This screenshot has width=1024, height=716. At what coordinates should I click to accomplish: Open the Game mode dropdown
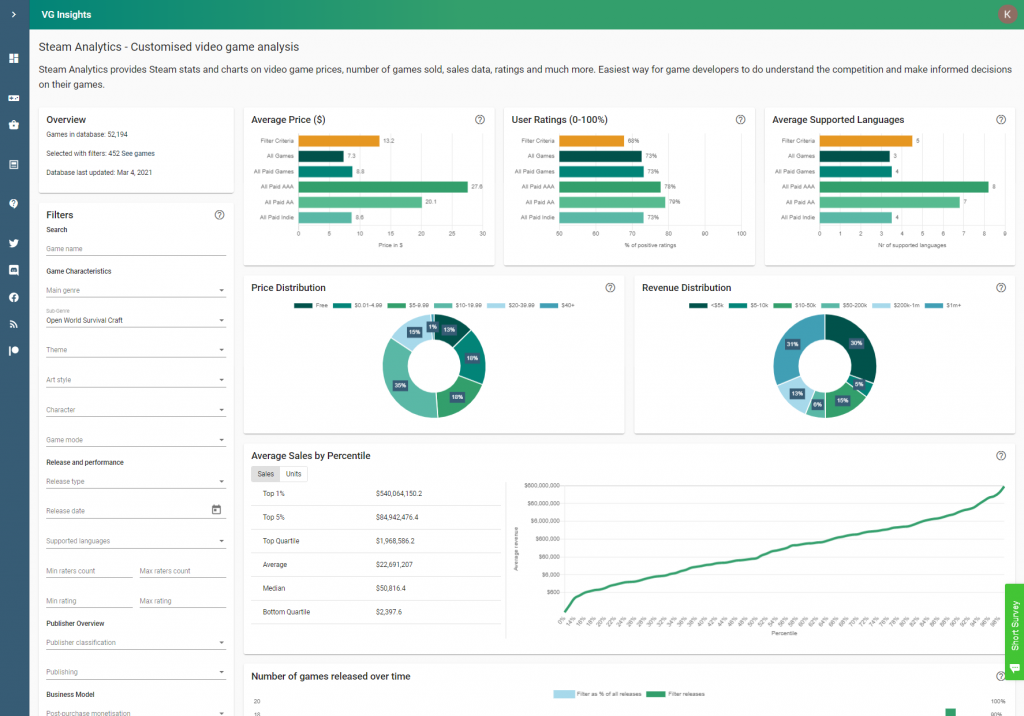[x=136, y=440]
